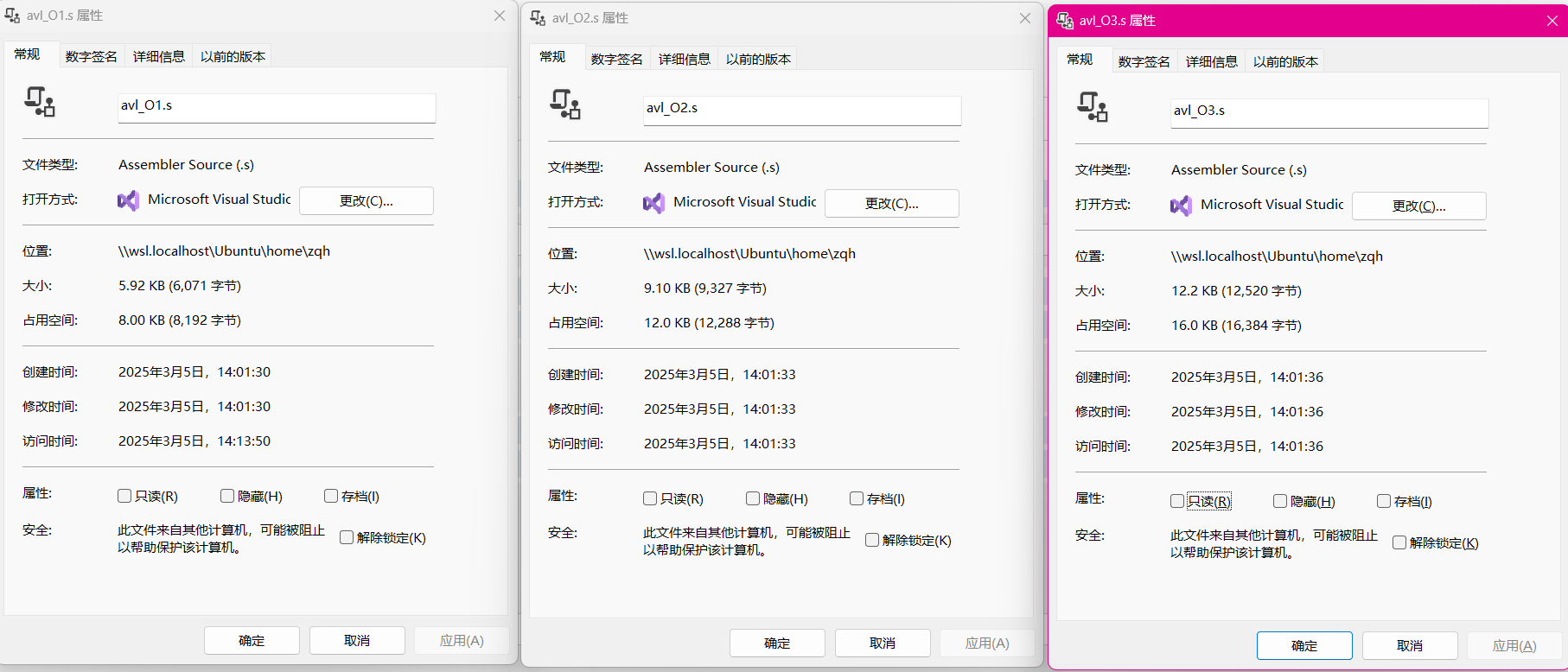Click disk usage 8.00 KB (8,192 字节)

pos(180,320)
